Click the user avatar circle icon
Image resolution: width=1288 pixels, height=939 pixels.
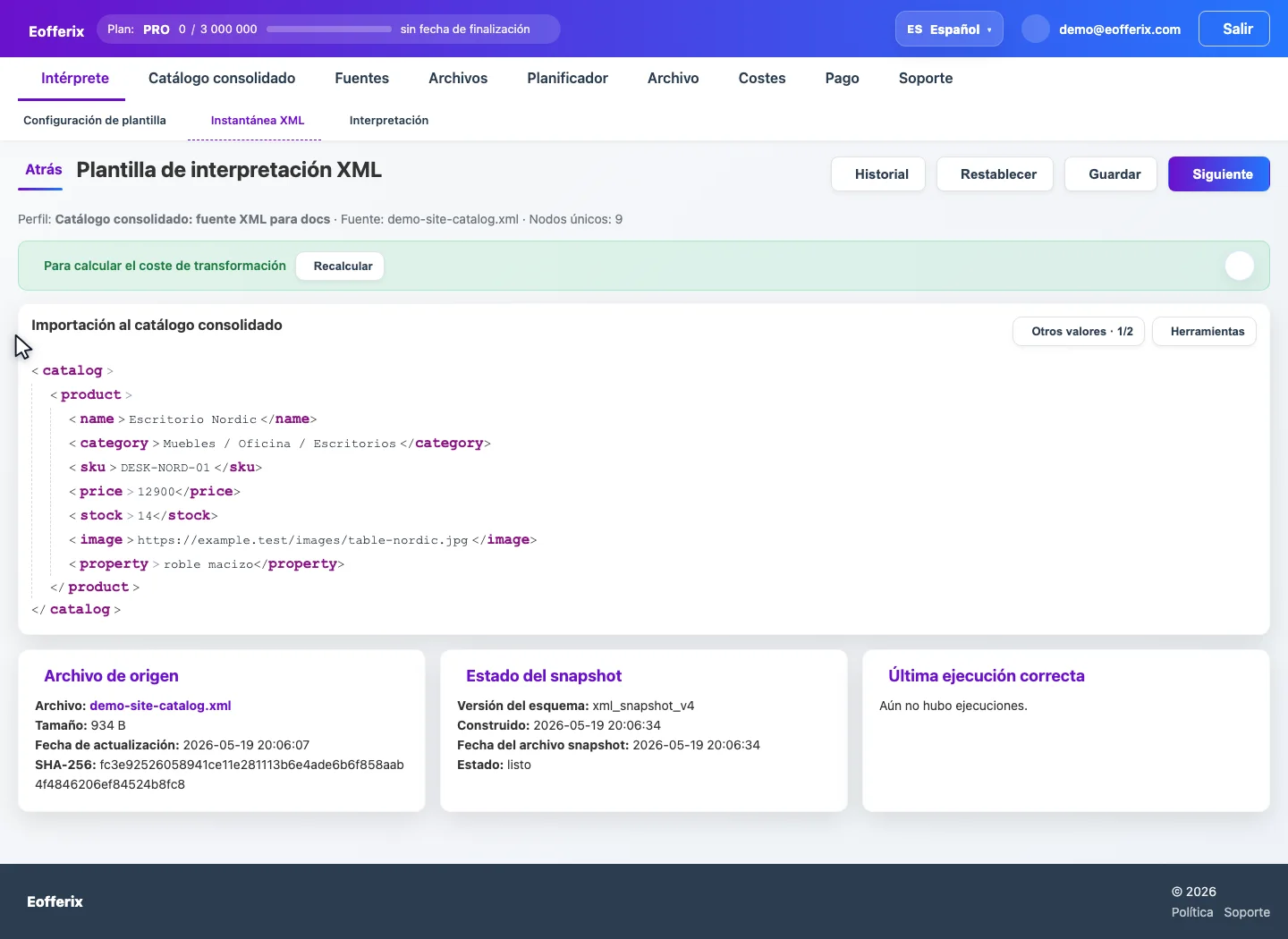(1035, 29)
